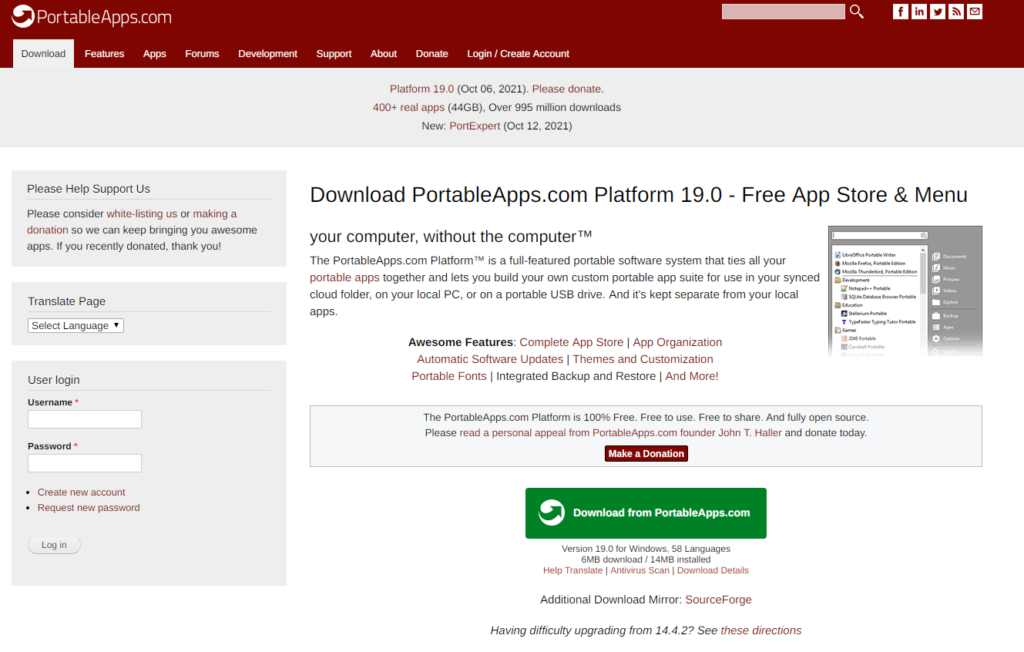The height and width of the screenshot is (652, 1024).
Task: Click the search magnifier icon
Action: (x=856, y=12)
